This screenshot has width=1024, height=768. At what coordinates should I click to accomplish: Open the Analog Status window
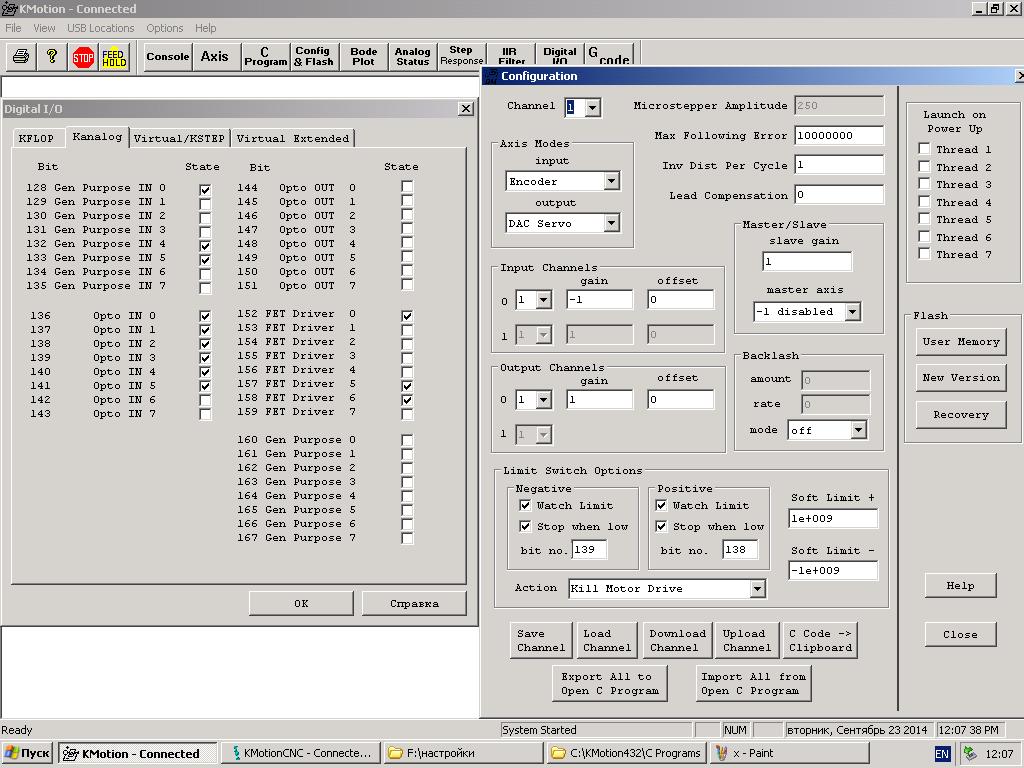coord(412,57)
